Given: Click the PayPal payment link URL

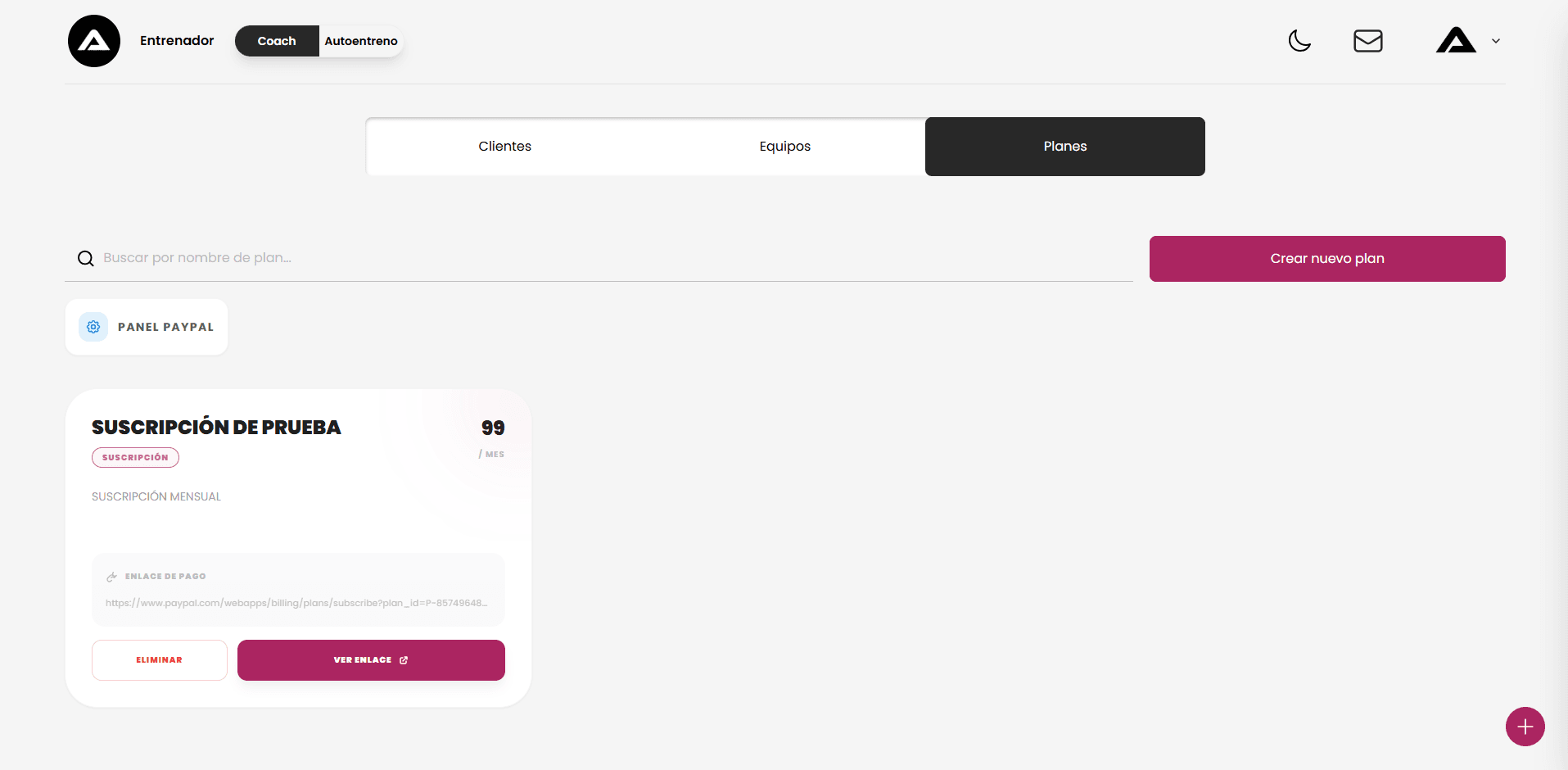Looking at the screenshot, I should [x=296, y=603].
